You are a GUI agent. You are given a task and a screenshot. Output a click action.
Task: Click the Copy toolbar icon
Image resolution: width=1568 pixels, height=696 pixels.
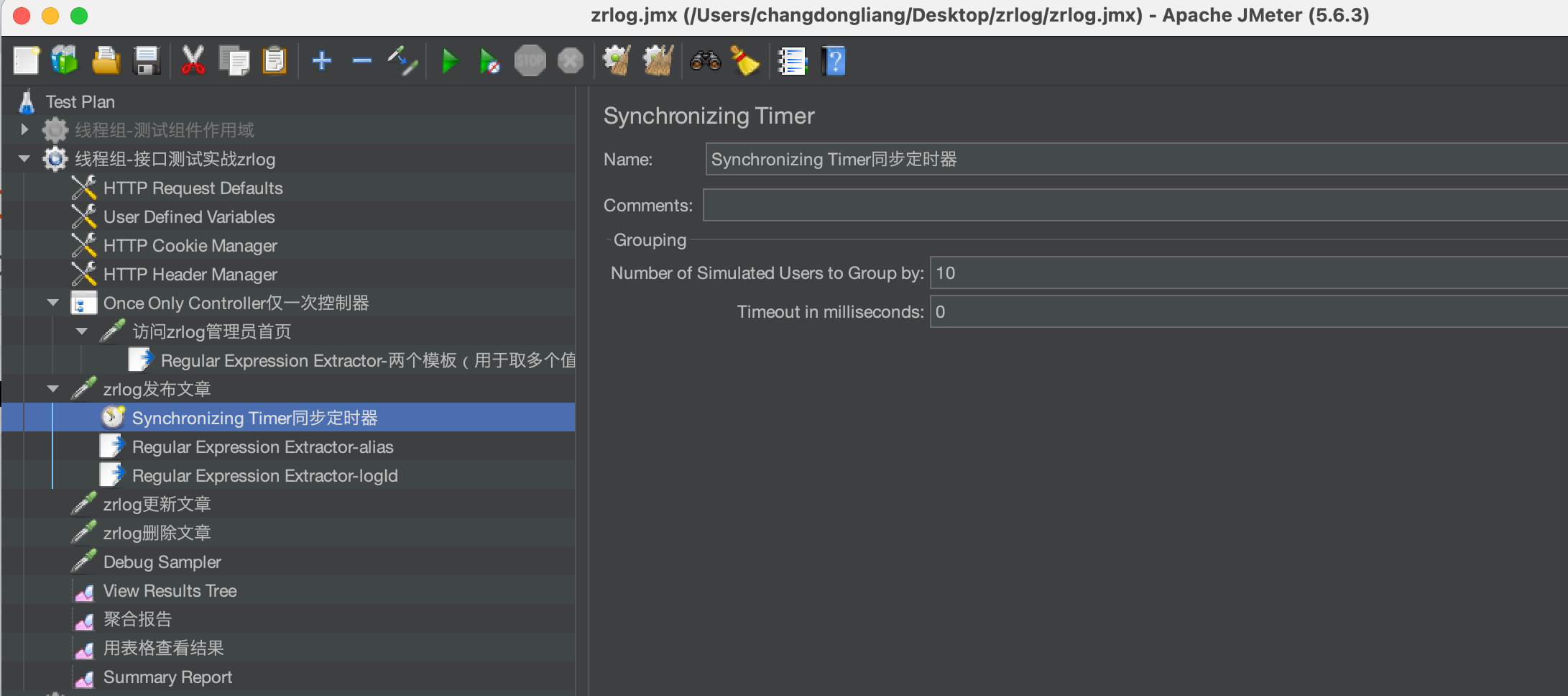(x=234, y=60)
